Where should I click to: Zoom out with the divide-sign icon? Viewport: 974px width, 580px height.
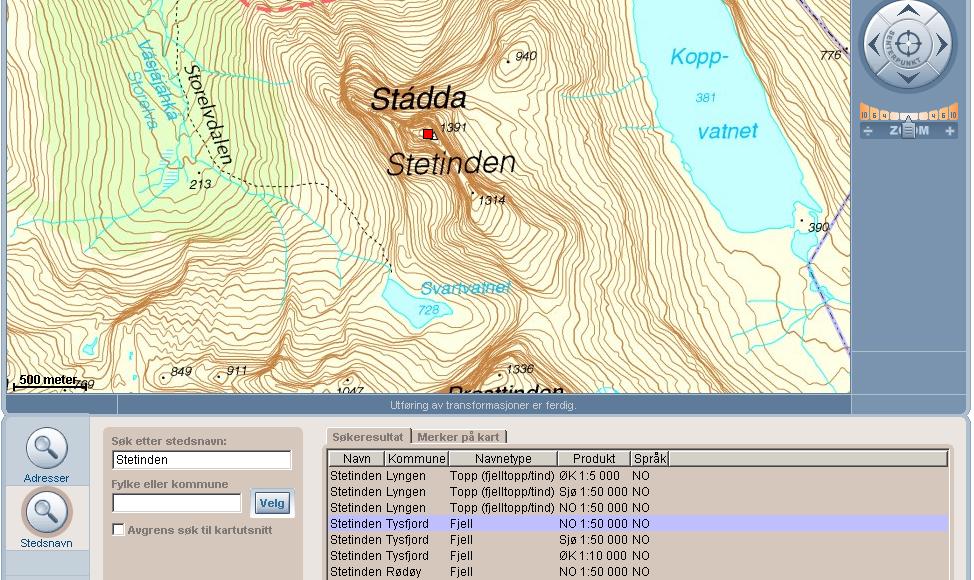pos(867,131)
